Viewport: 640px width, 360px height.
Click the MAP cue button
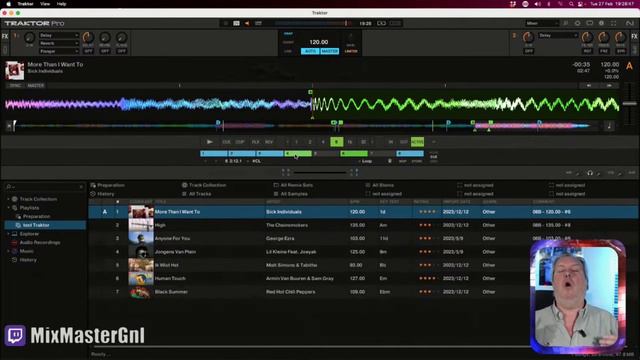402,161
